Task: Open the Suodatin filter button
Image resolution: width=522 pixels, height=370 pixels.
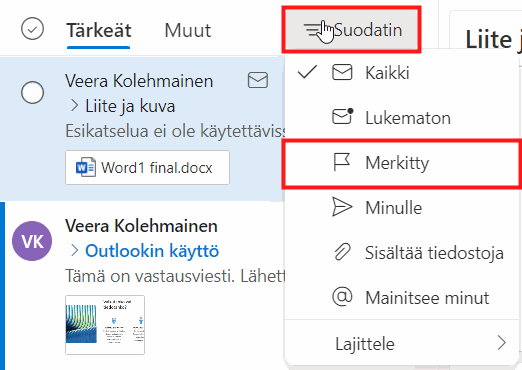Action: (x=352, y=30)
